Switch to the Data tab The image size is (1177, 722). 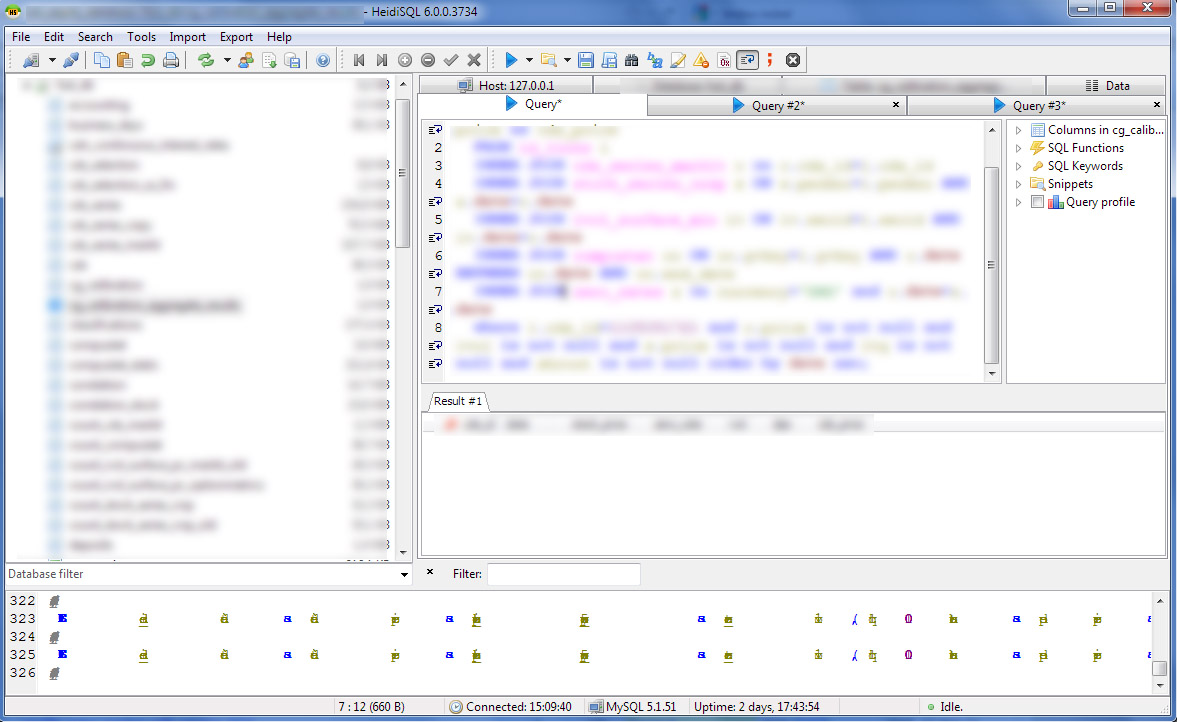point(1107,86)
